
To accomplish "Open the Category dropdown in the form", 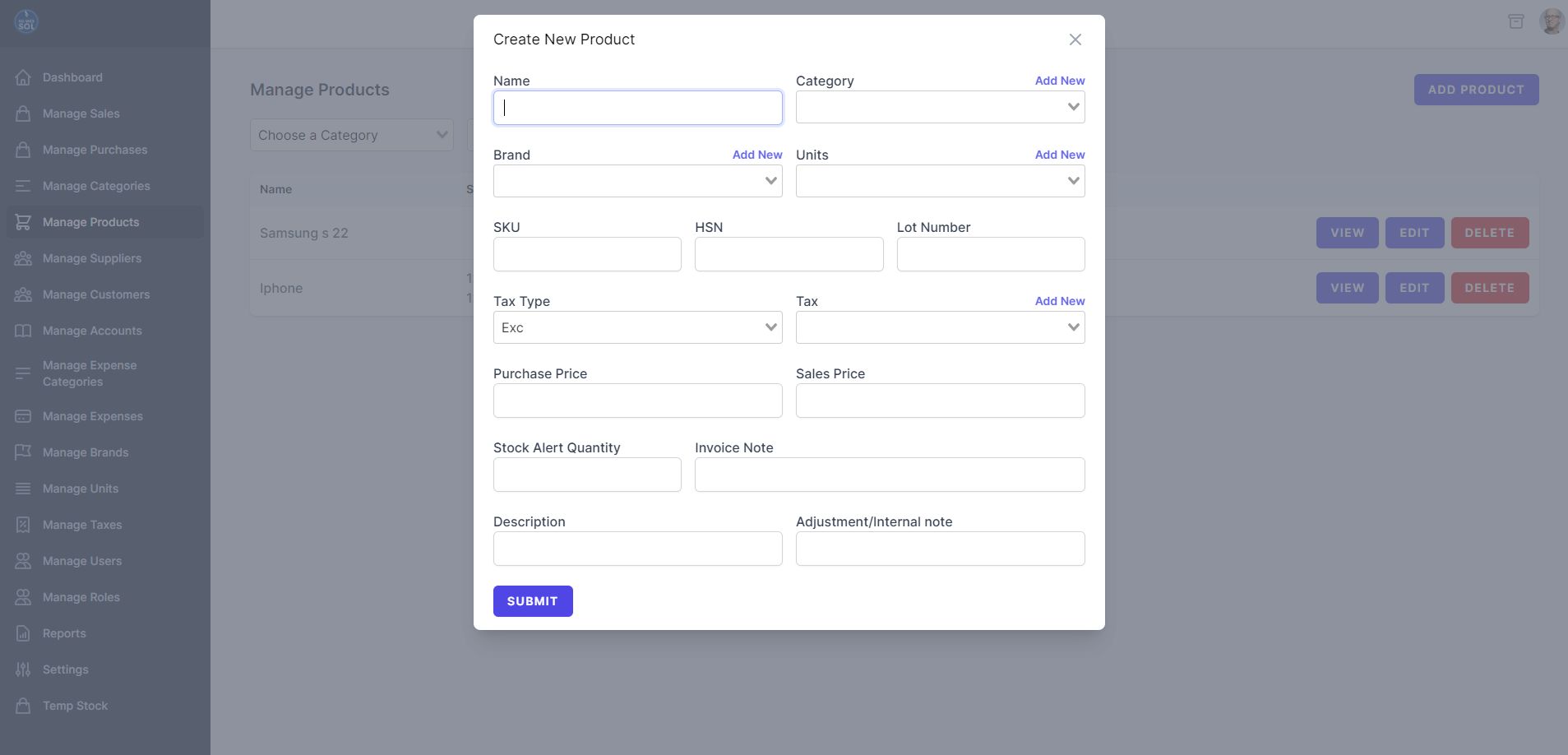I will [x=940, y=107].
